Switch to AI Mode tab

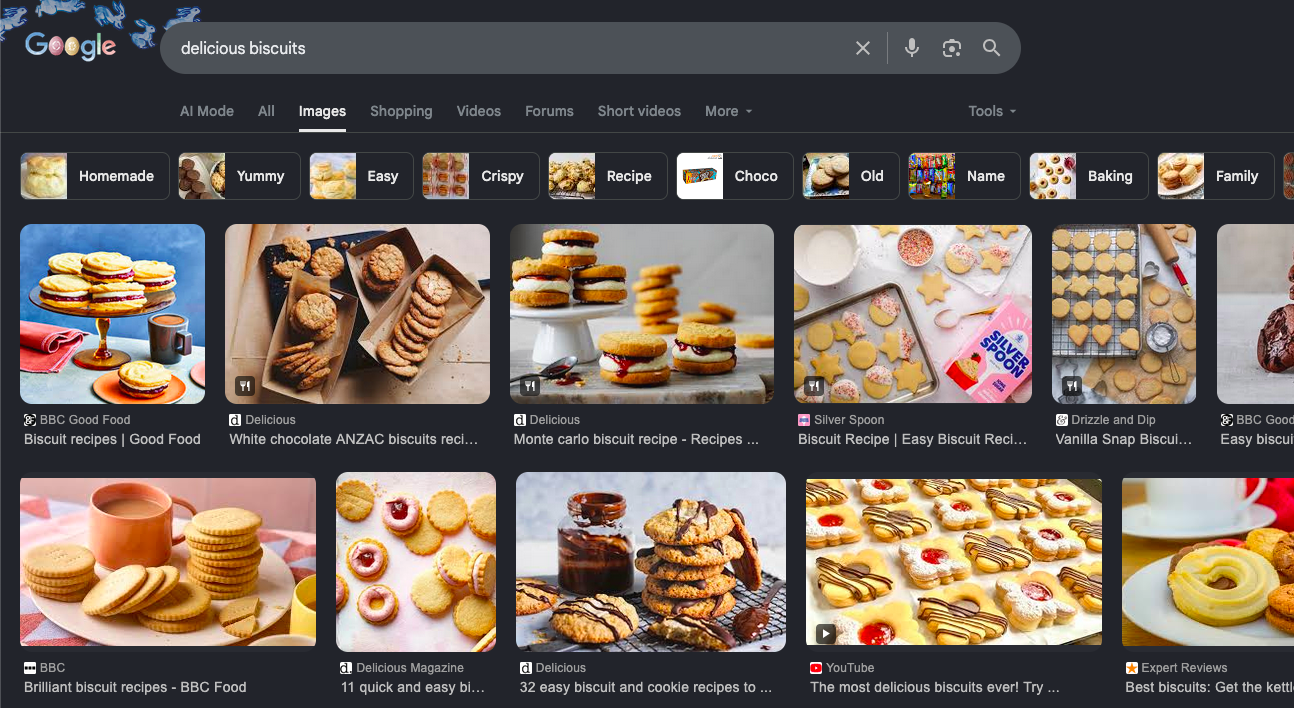[207, 111]
